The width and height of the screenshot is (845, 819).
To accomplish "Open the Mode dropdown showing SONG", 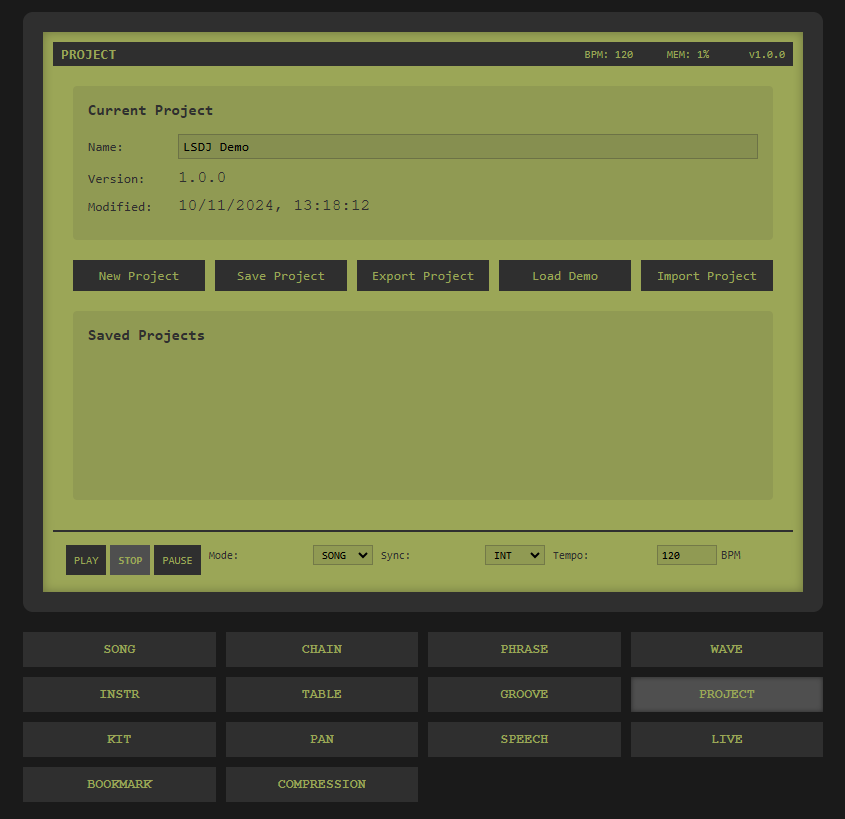I will [343, 555].
